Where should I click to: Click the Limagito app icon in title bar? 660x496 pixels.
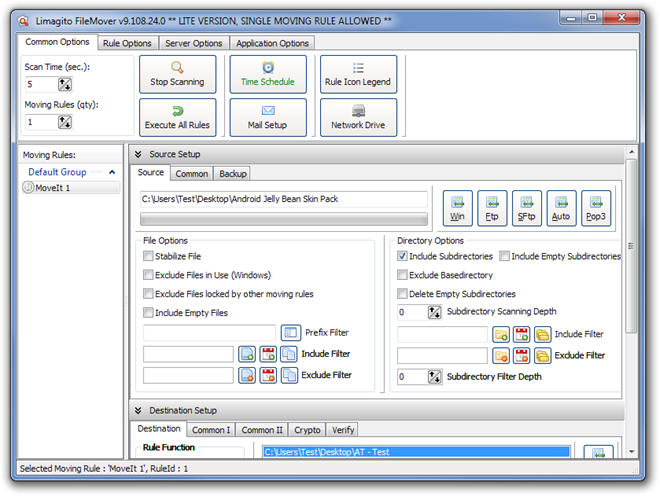[24, 21]
